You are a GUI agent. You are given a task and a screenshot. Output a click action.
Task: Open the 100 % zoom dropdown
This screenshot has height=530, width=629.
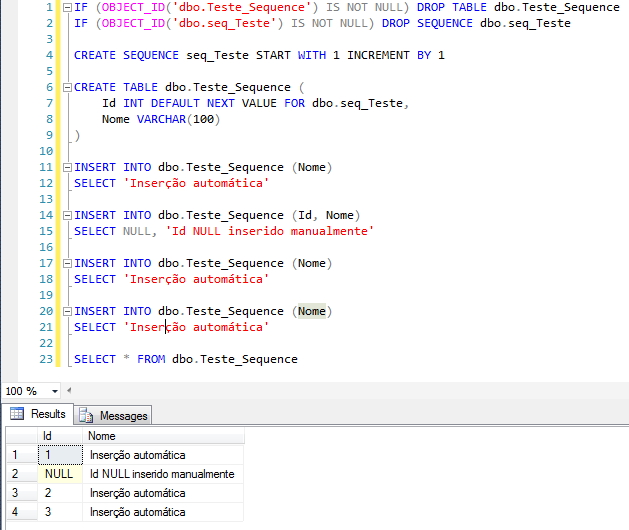pos(55,391)
